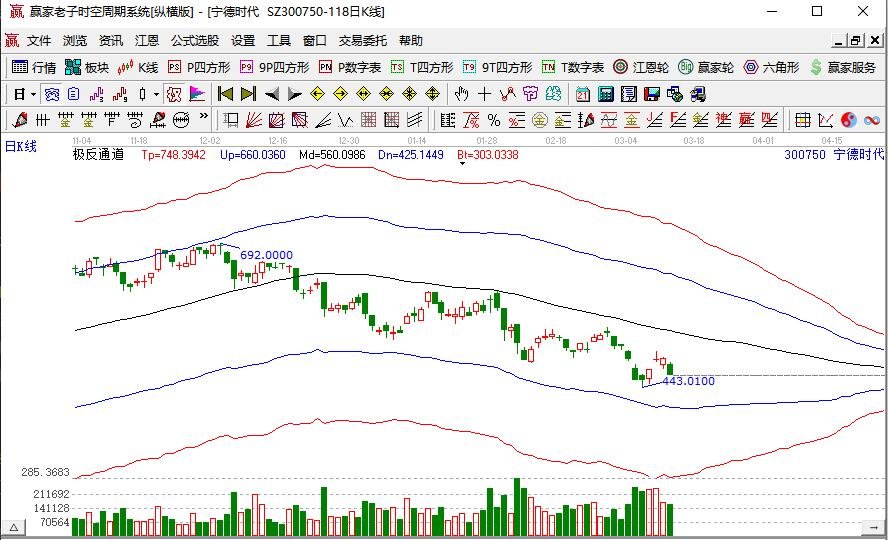Viewport: 888px width, 540px height.
Task: Open the 9P四方形 tool
Action: point(275,67)
